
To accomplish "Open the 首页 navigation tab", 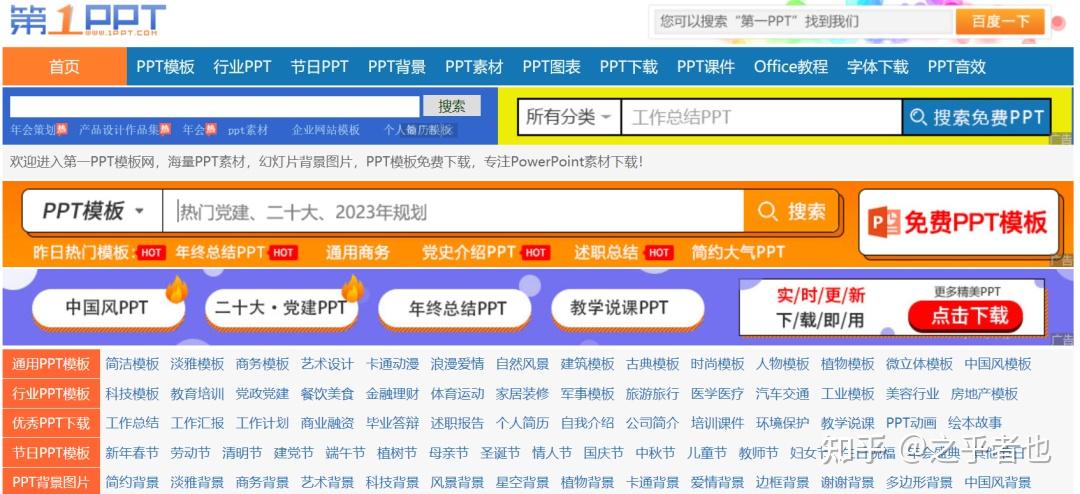I will [65, 66].
